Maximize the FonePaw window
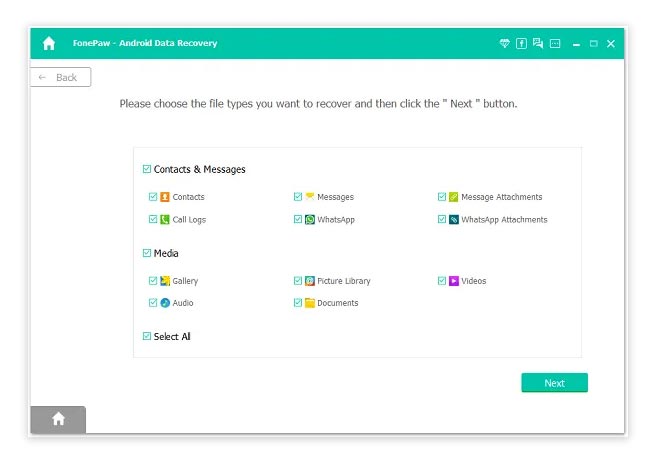The width and height of the screenshot is (648, 453). pos(593,43)
